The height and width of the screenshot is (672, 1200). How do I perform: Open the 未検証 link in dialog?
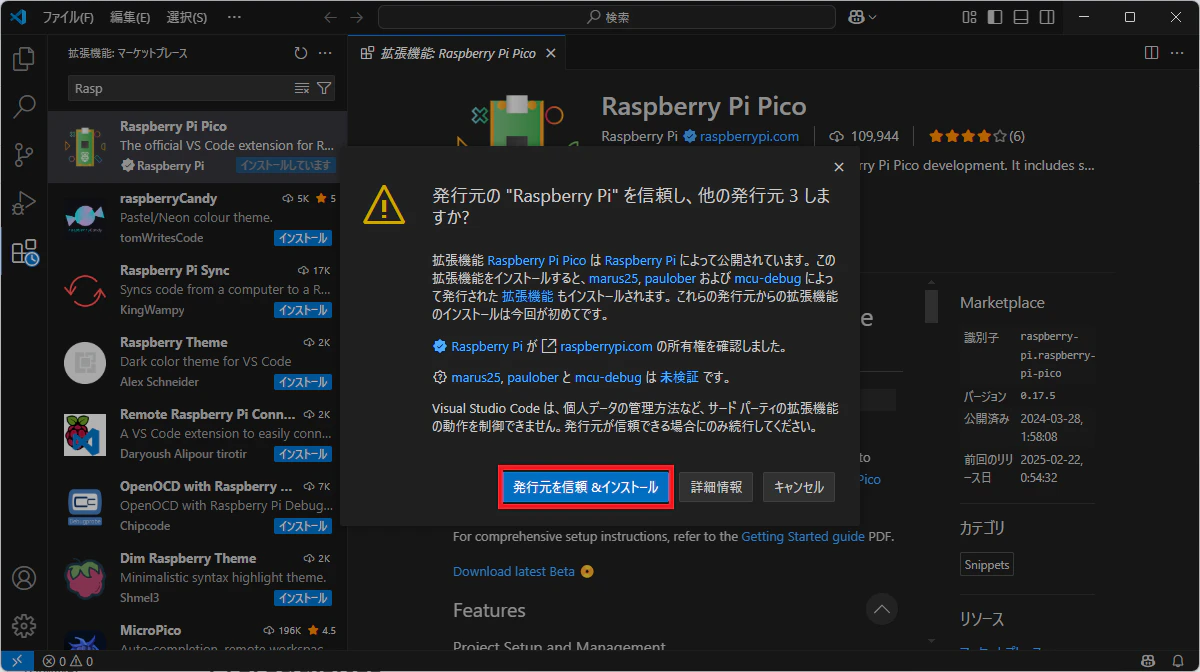pos(679,378)
